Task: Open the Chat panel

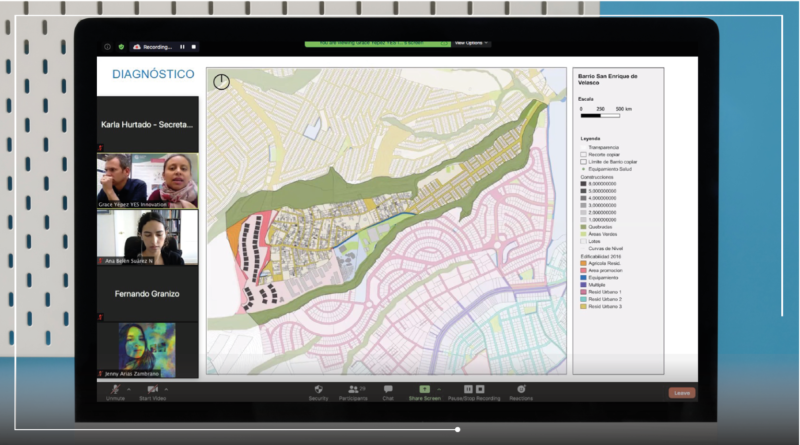Action: (x=388, y=392)
